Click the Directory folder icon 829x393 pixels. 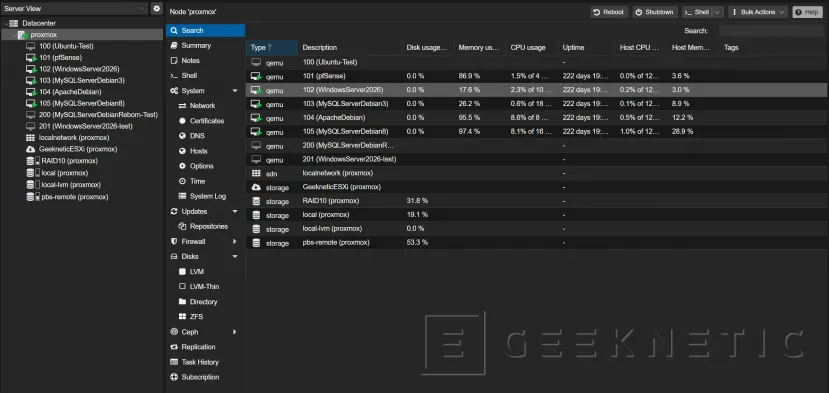182,302
